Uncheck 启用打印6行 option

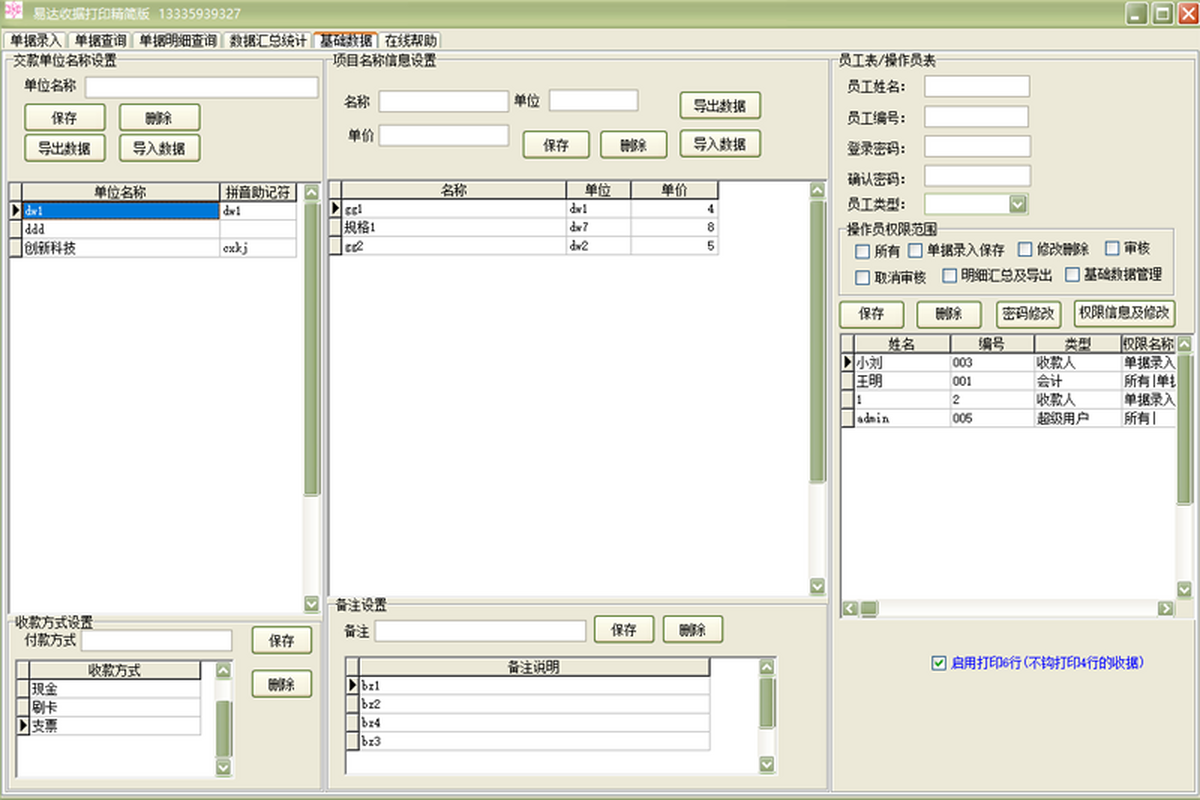(938, 662)
